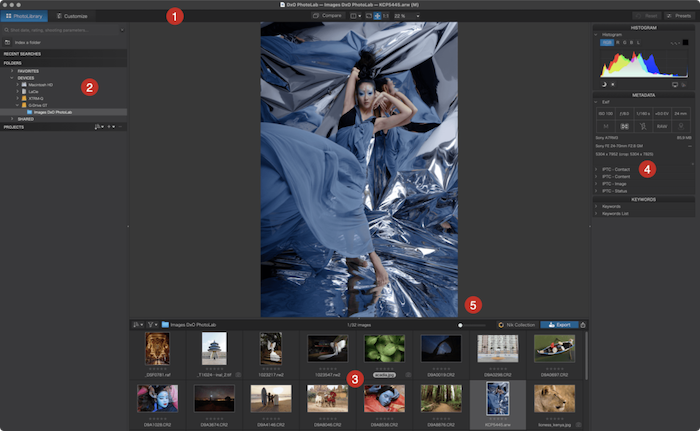This screenshot has width=700, height=431.
Task: Show shadow clipping (moon icon) under histogram
Action: (x=605, y=84)
